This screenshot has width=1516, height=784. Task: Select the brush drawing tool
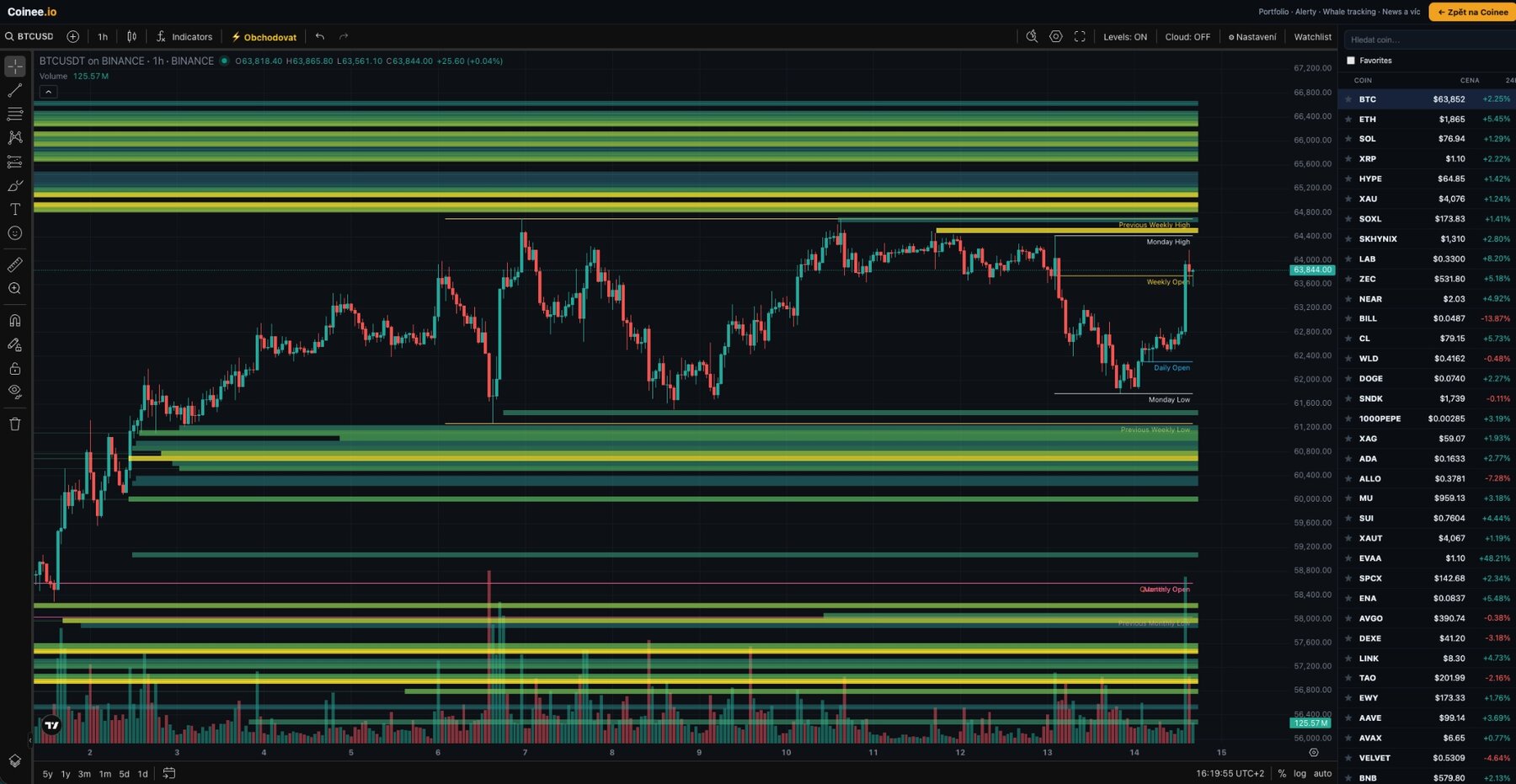15,185
